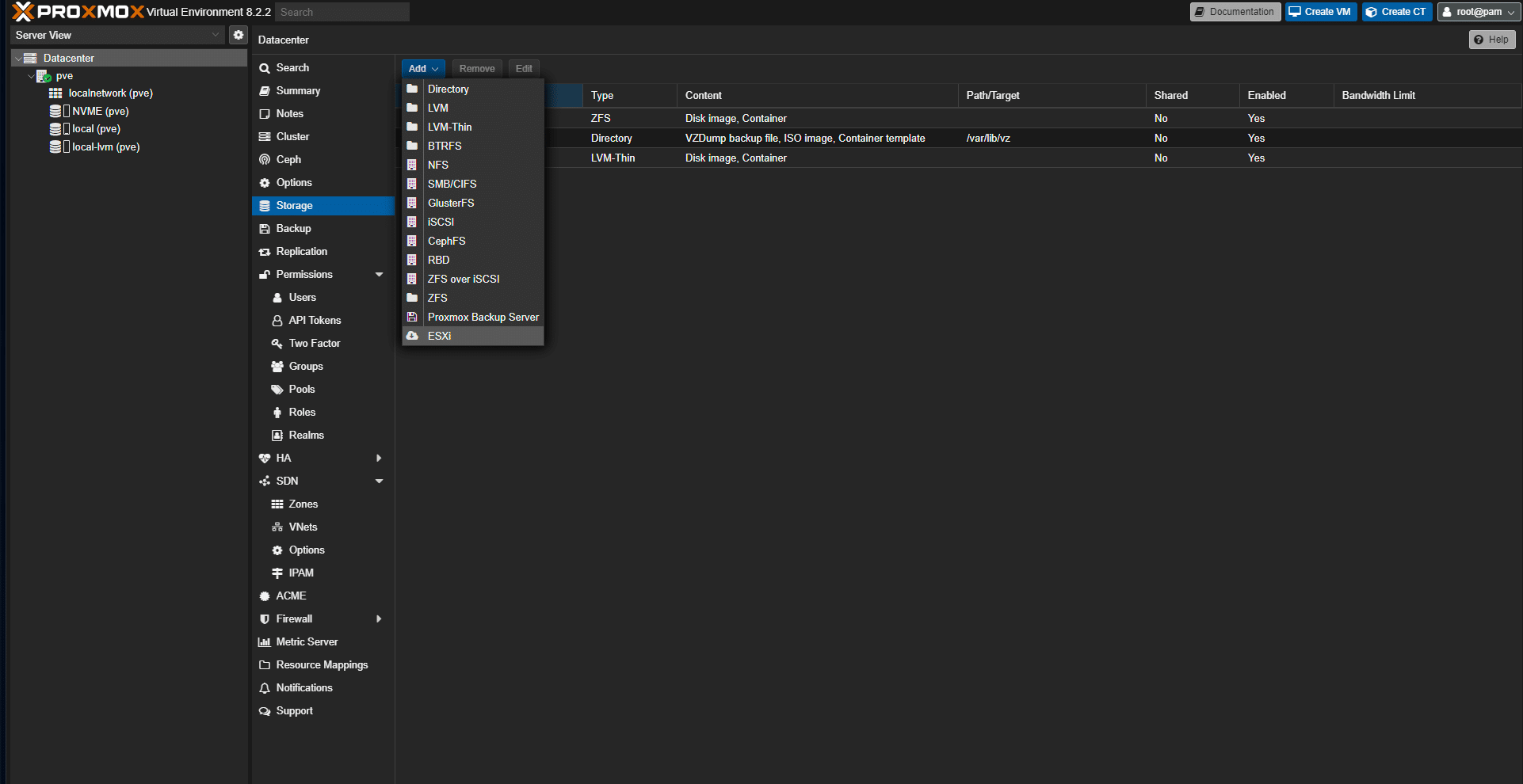
Task: Open the Summary sidebar item
Action: point(323,91)
